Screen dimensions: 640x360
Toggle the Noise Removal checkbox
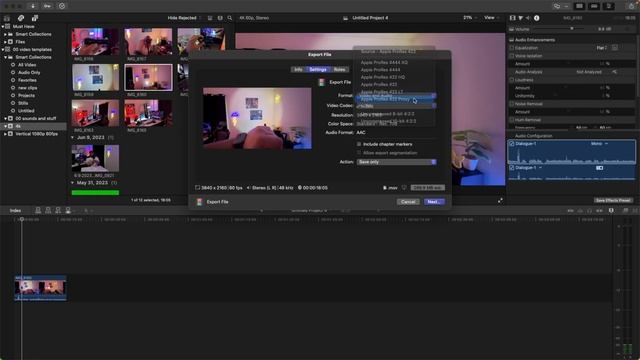511,104
